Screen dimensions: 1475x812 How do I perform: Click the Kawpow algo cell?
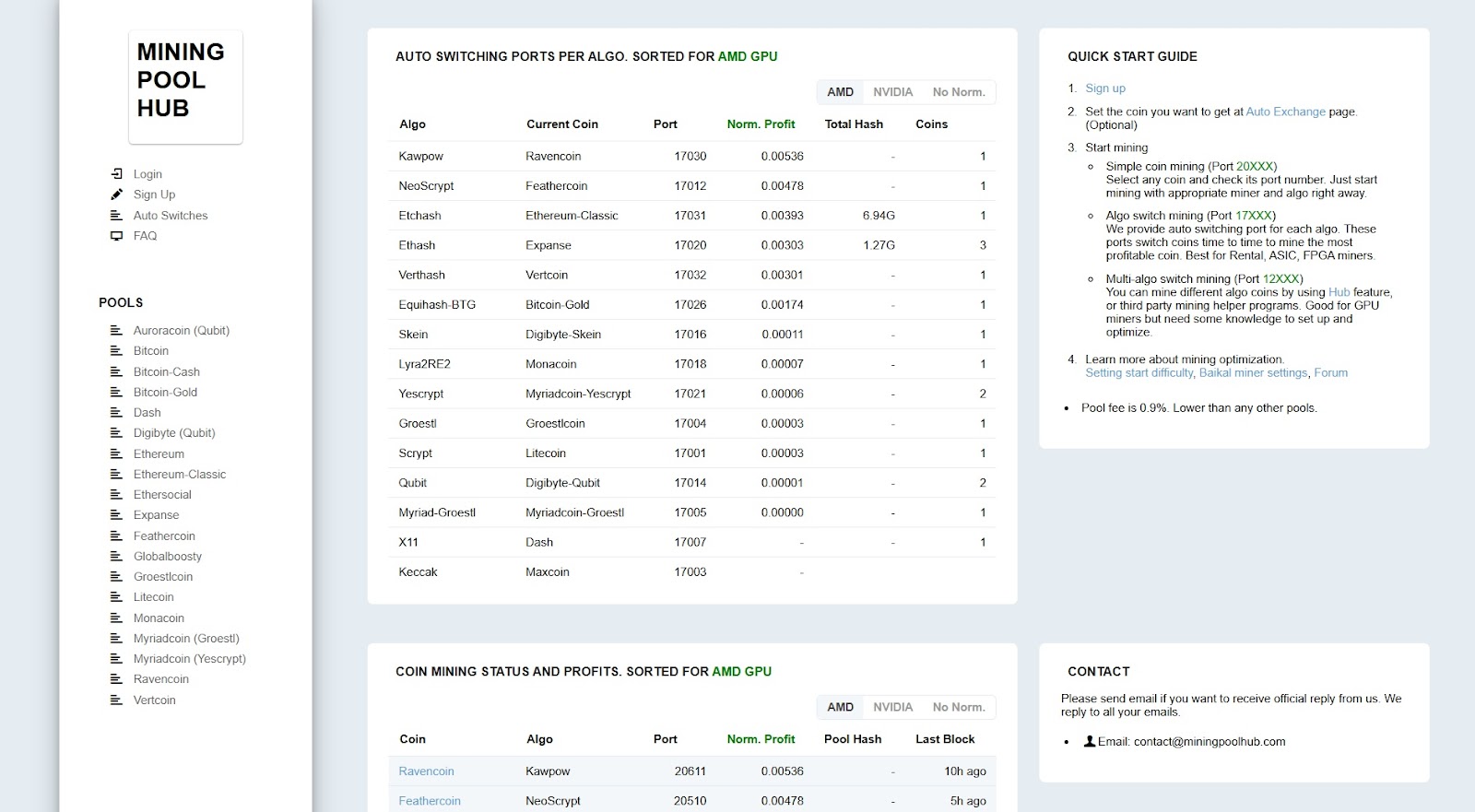[x=420, y=157]
